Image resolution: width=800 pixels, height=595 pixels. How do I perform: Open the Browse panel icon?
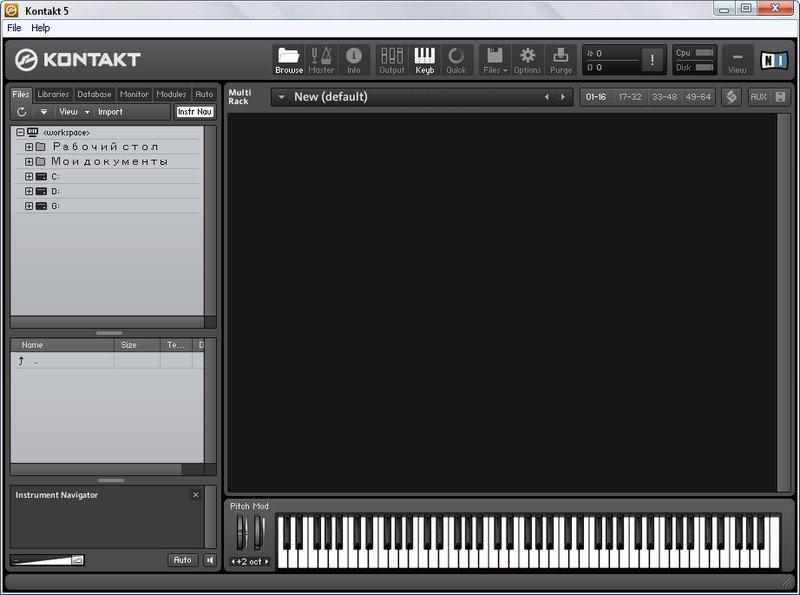(289, 59)
